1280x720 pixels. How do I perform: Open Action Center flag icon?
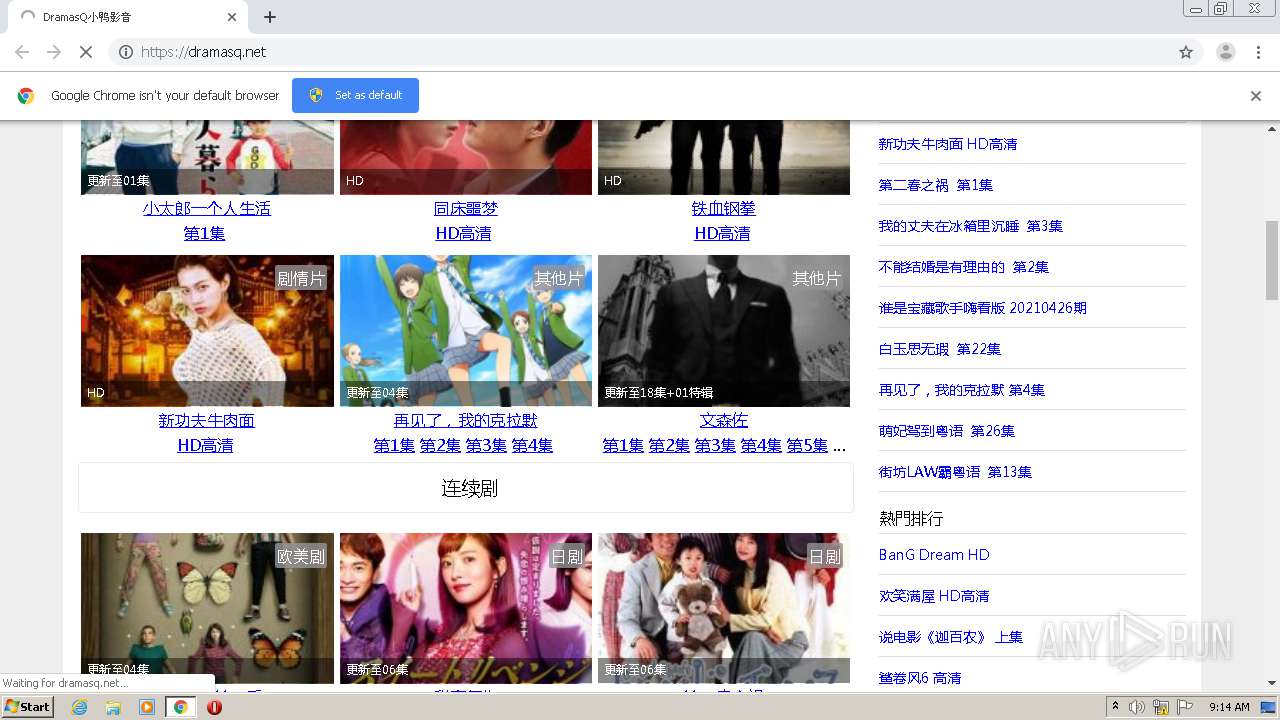point(1185,707)
